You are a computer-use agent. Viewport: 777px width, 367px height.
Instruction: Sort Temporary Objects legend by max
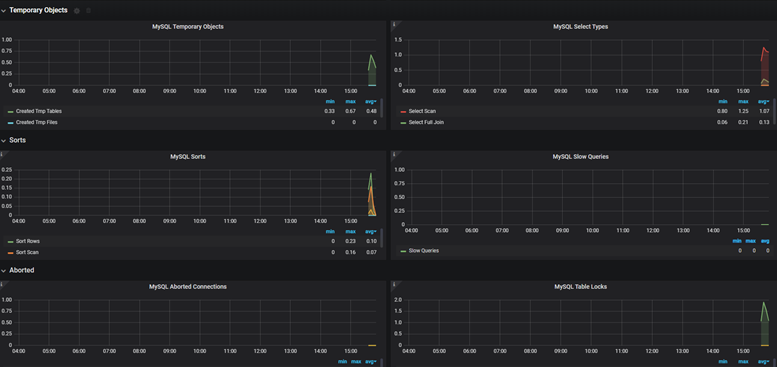350,102
